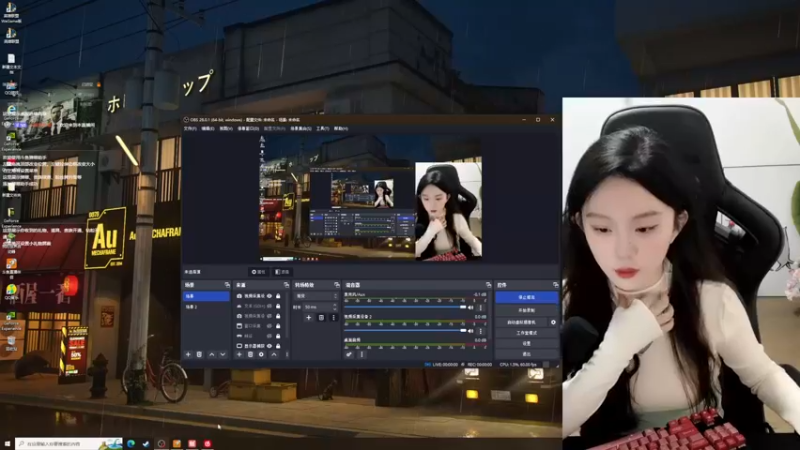The width and height of the screenshot is (800, 450).
Task: Open the orange app icon in taskbar
Action: pyautogui.click(x=177, y=443)
